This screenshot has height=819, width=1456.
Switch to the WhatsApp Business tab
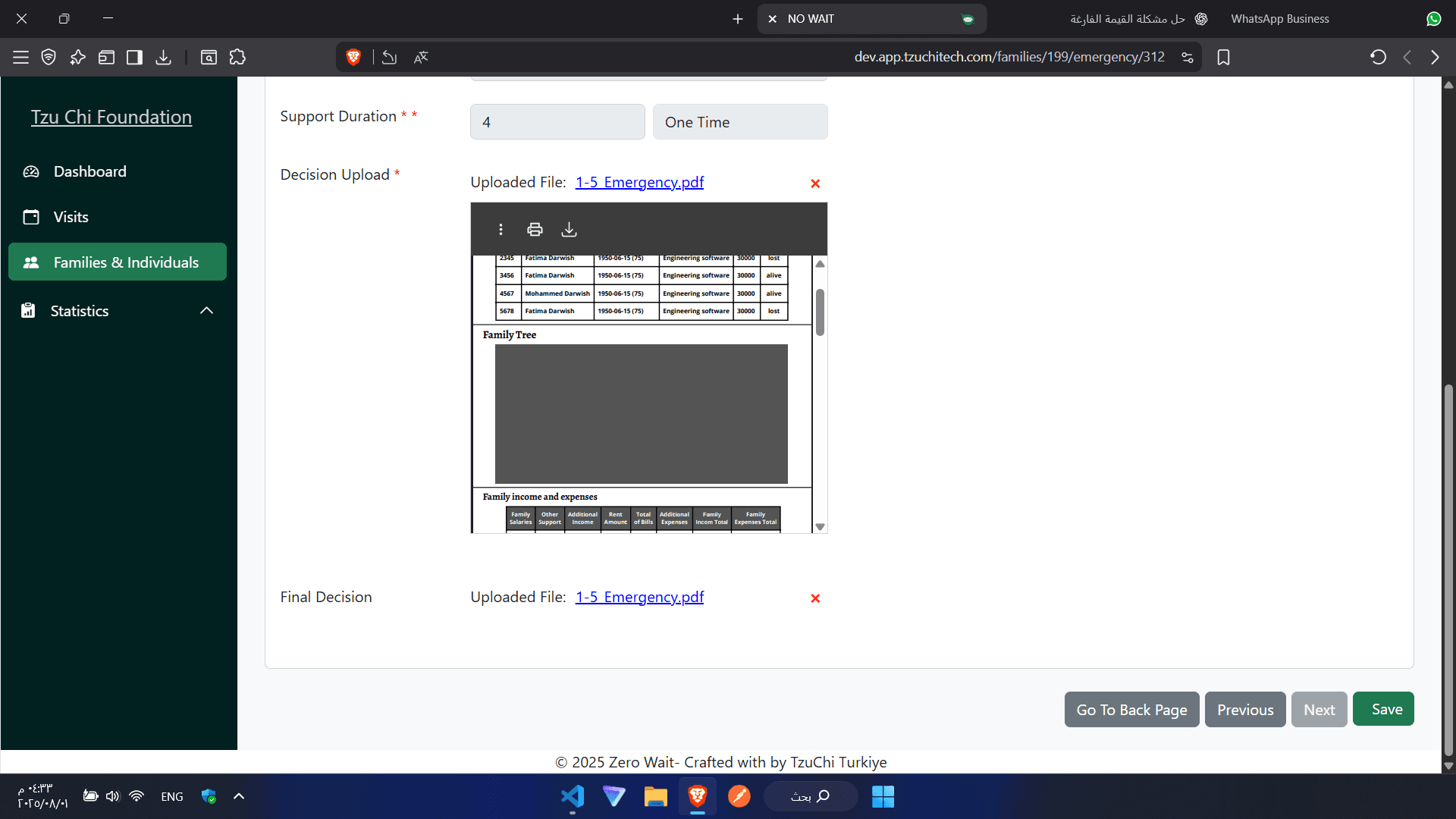tap(1279, 19)
